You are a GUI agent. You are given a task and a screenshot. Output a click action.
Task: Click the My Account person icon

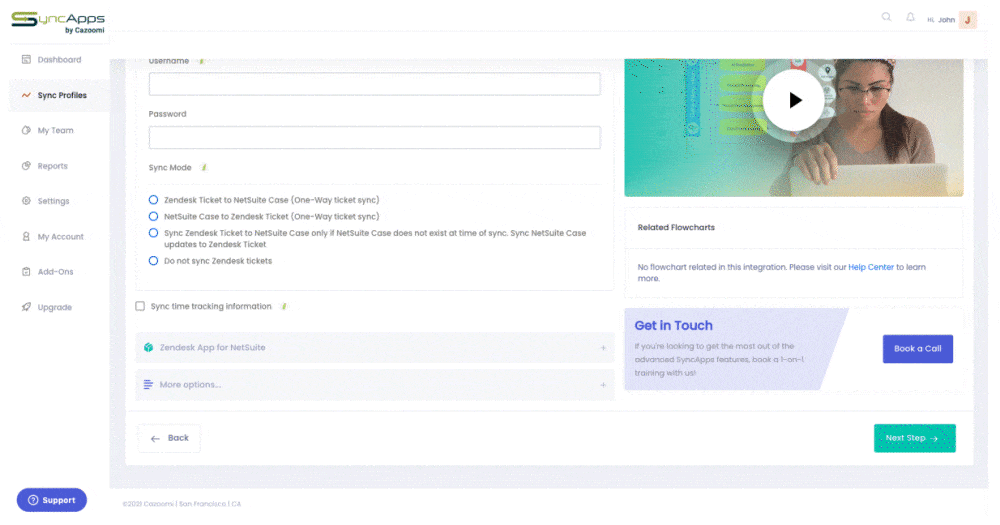point(26,237)
